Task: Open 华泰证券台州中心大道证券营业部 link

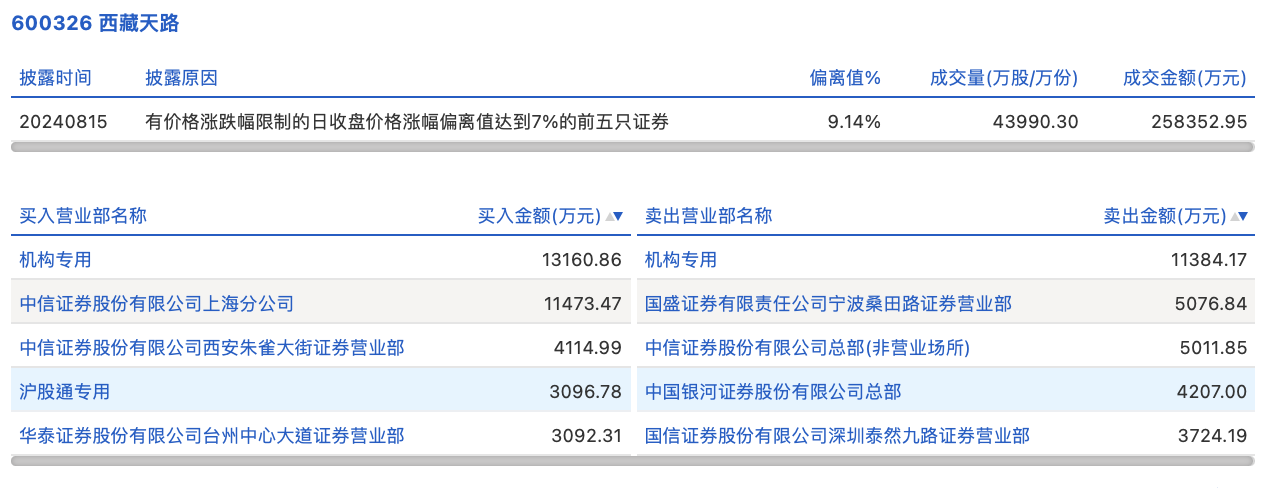Action: 212,436
